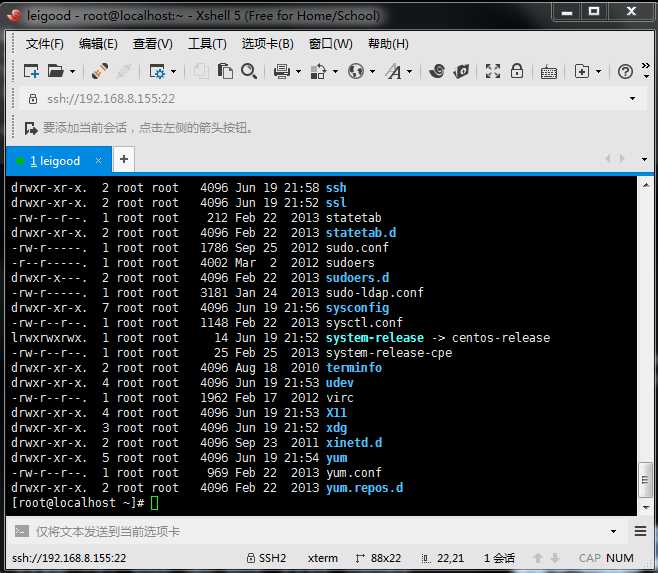The width and height of the screenshot is (658, 573).
Task: Click the 'yum.repos.d' directory name
Action: 364,488
